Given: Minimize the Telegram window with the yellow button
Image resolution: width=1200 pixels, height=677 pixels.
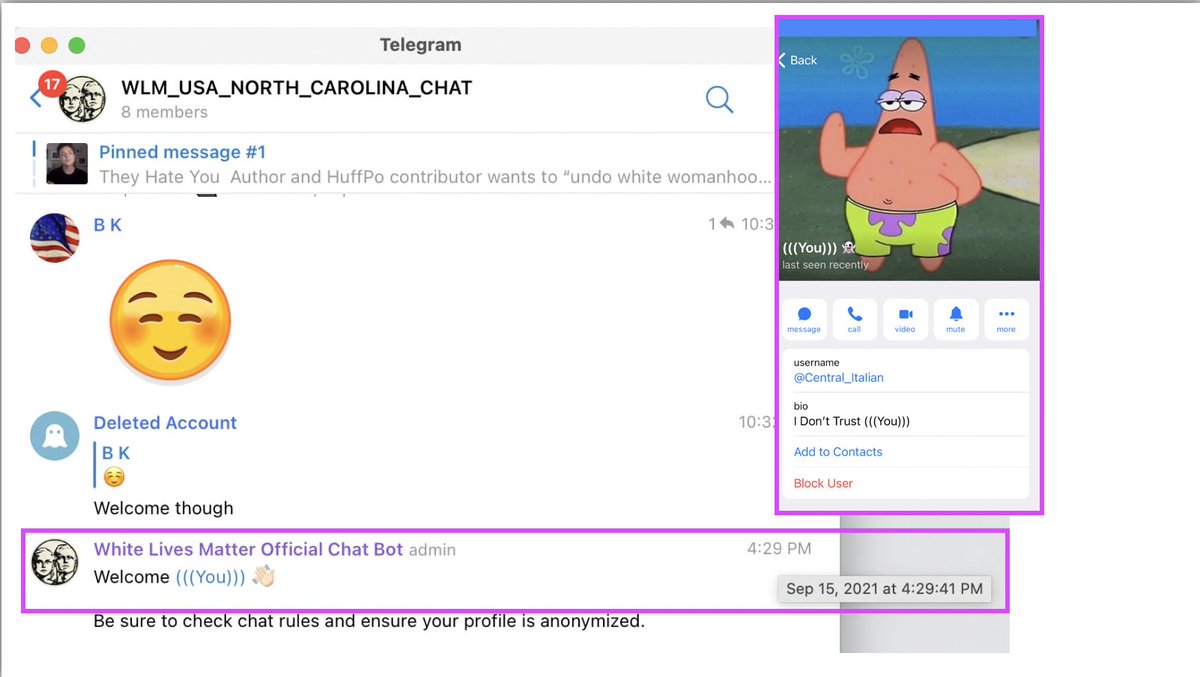Looking at the screenshot, I should pos(49,45).
